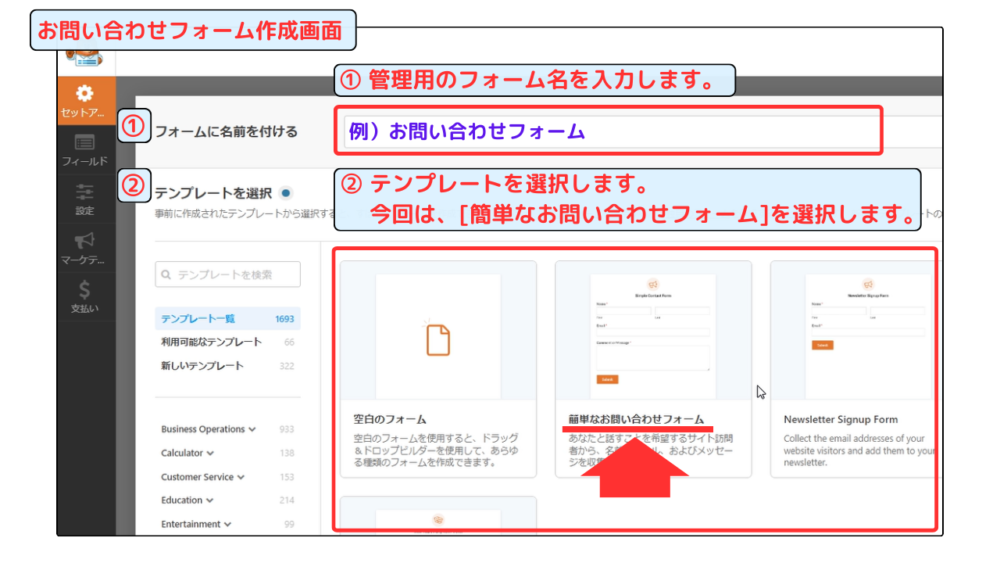This screenshot has width=1000, height=563.
Task: Click the blank document icon in 空白のフォーム
Action: tap(438, 339)
